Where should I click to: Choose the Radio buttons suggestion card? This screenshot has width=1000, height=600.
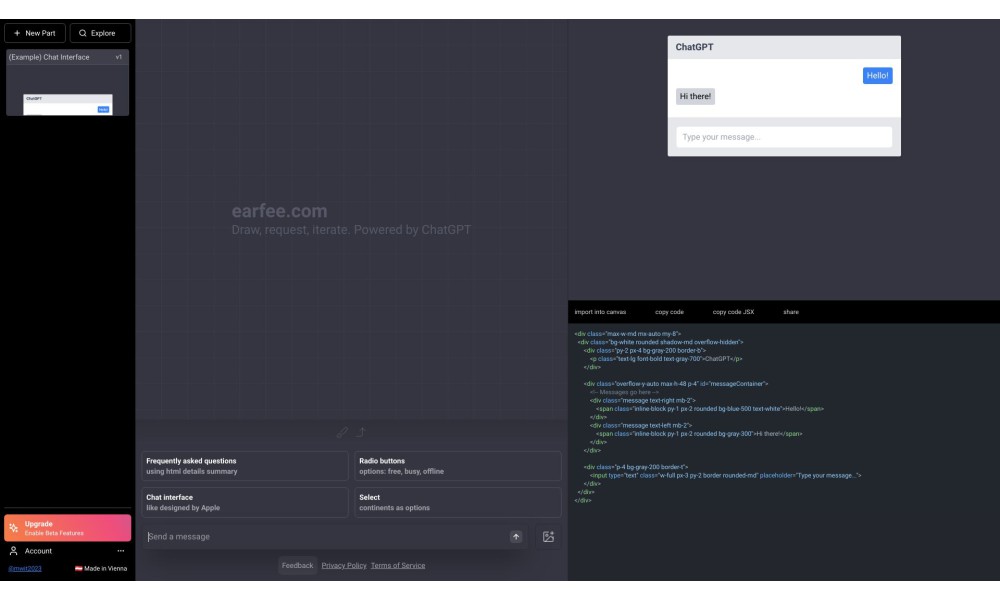click(x=458, y=466)
